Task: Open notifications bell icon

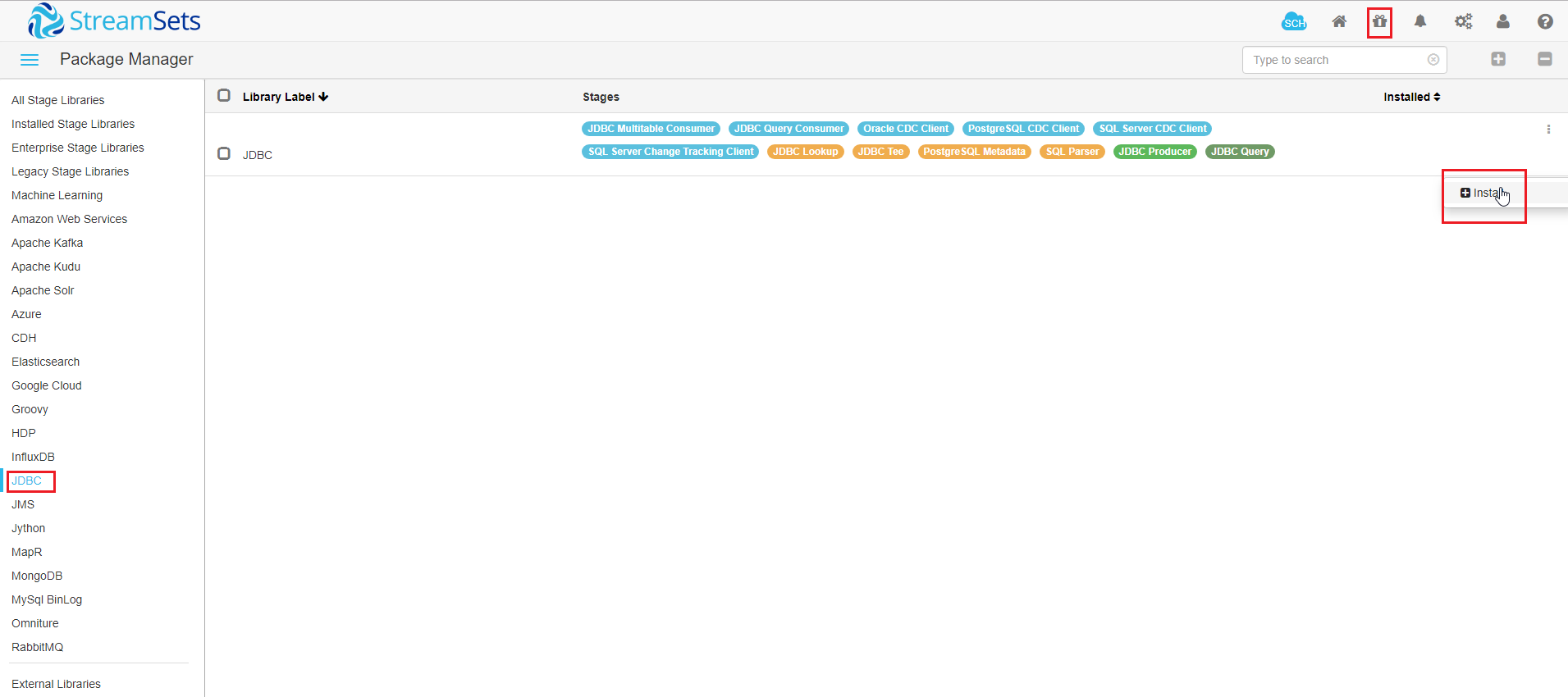Action: (x=1420, y=22)
